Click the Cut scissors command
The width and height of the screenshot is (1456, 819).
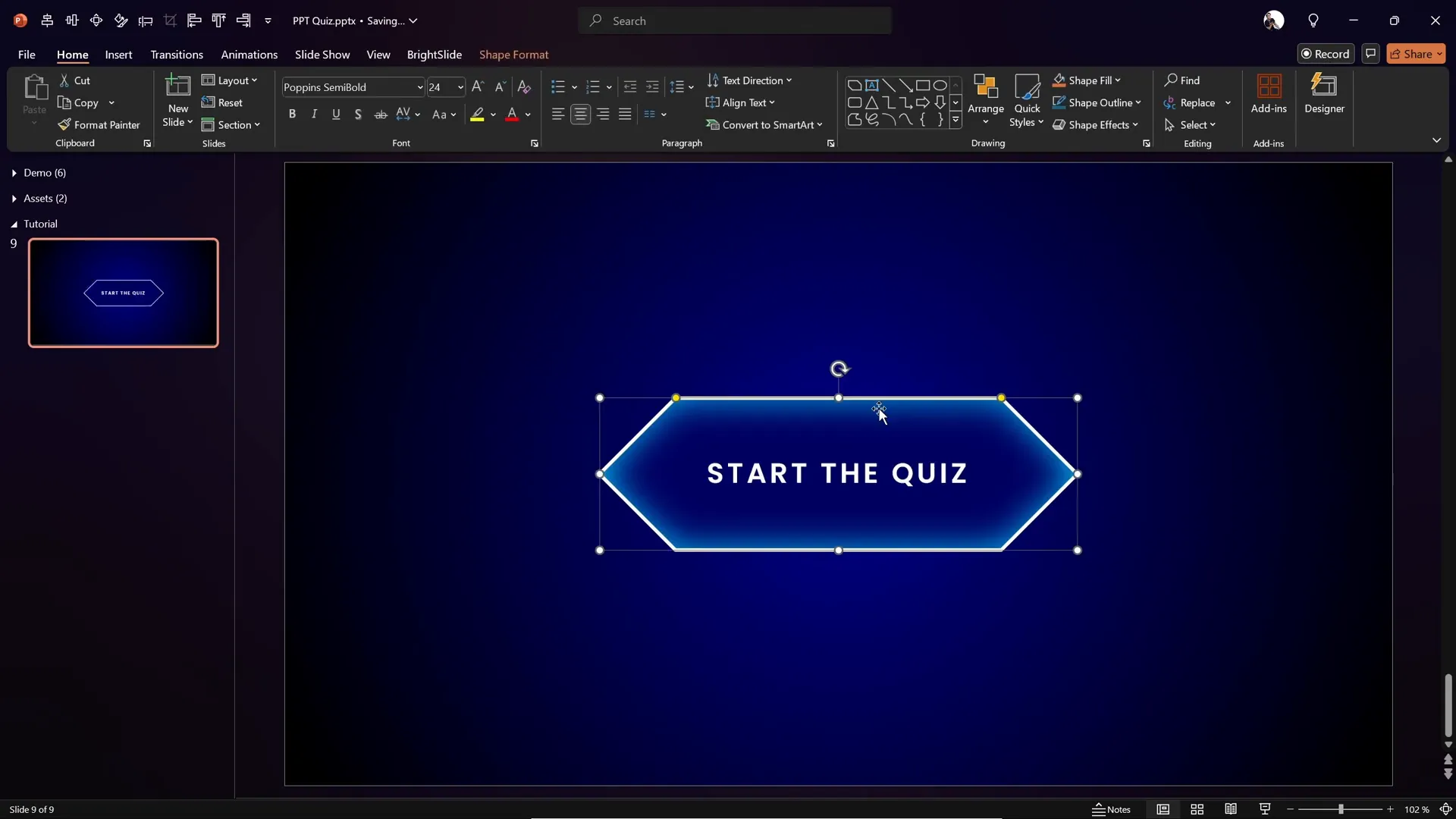(x=74, y=80)
